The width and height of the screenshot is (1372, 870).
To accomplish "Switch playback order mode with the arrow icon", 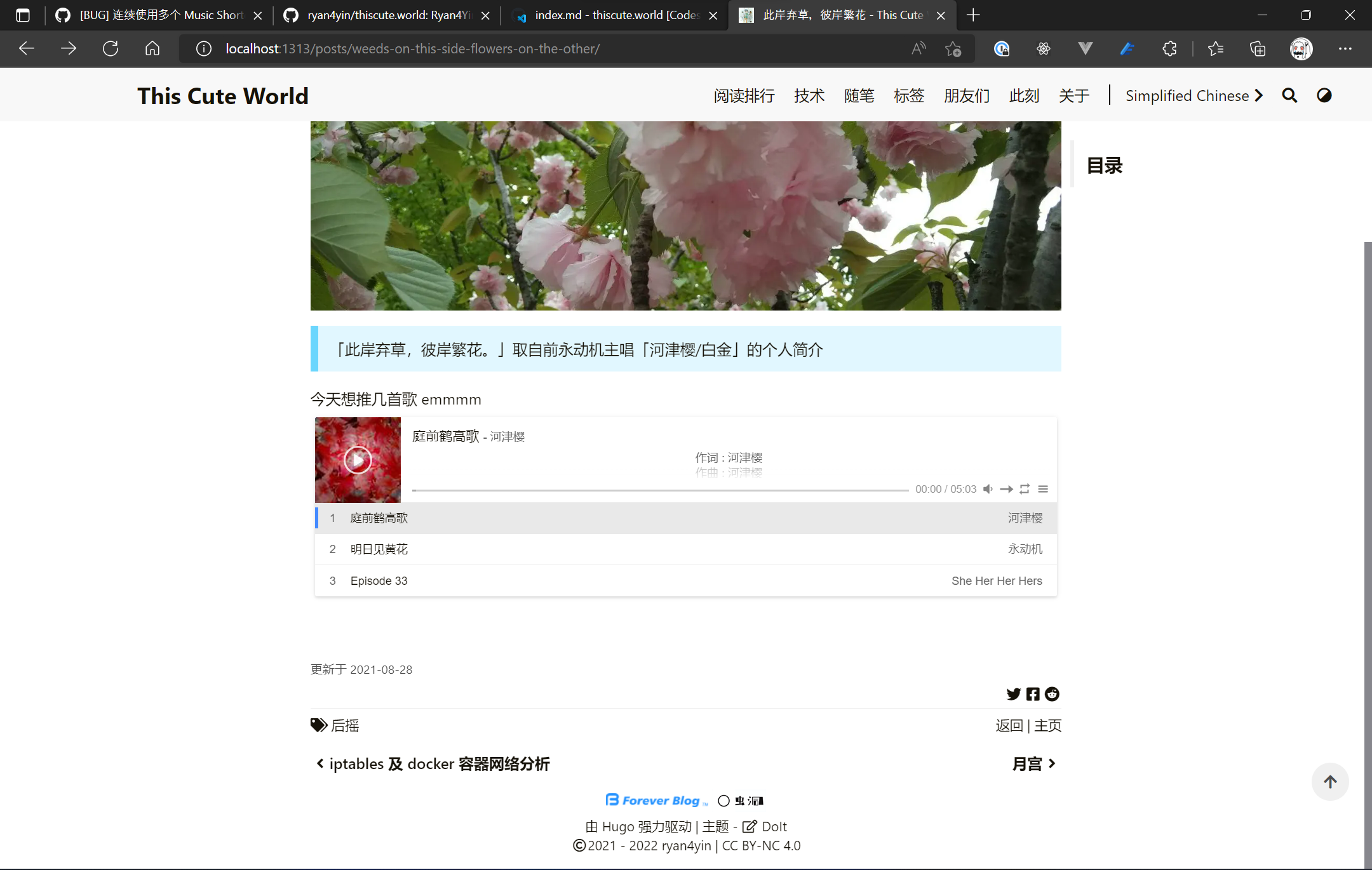I will point(1005,489).
